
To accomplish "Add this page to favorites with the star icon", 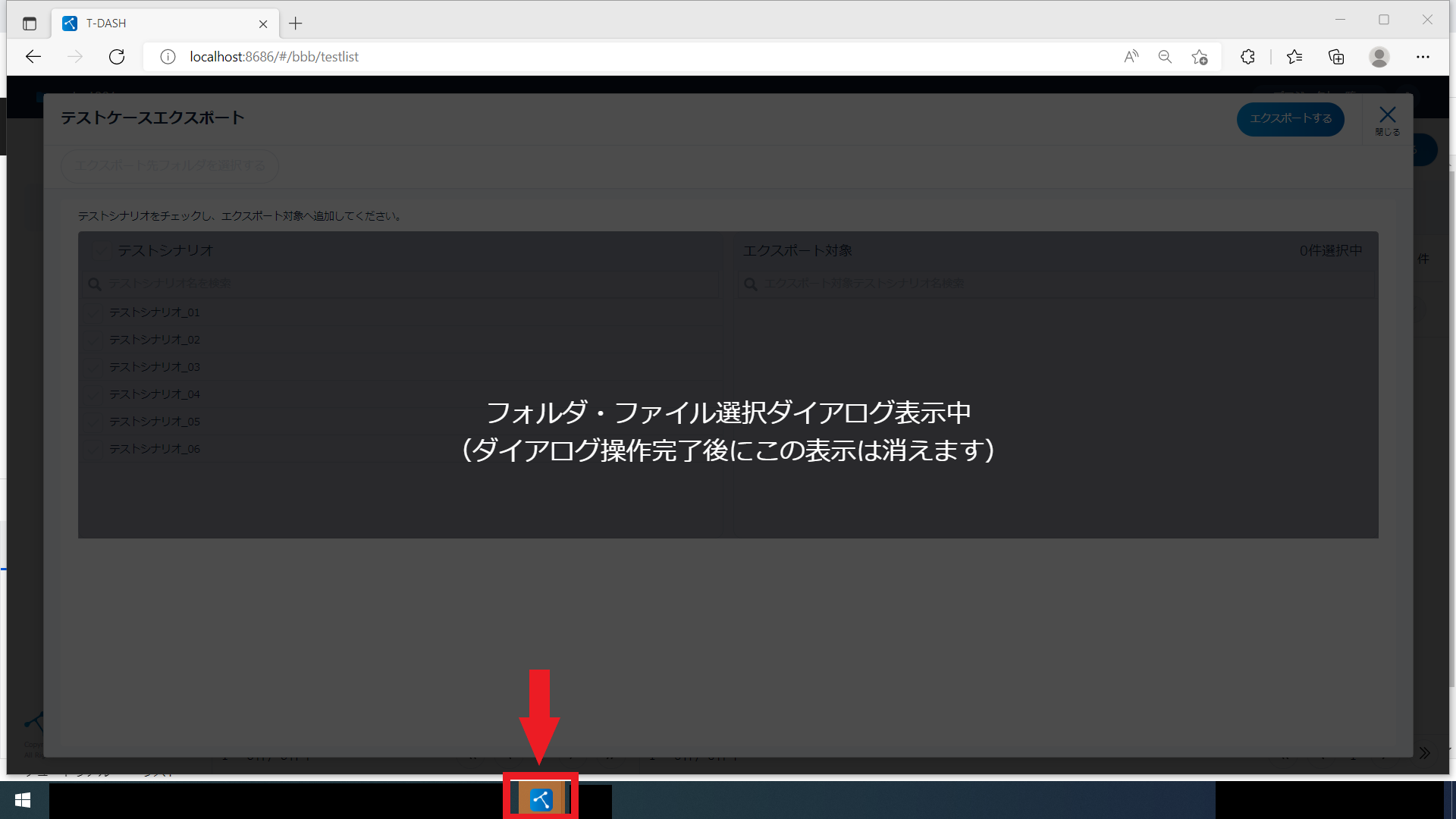I will tap(1199, 57).
